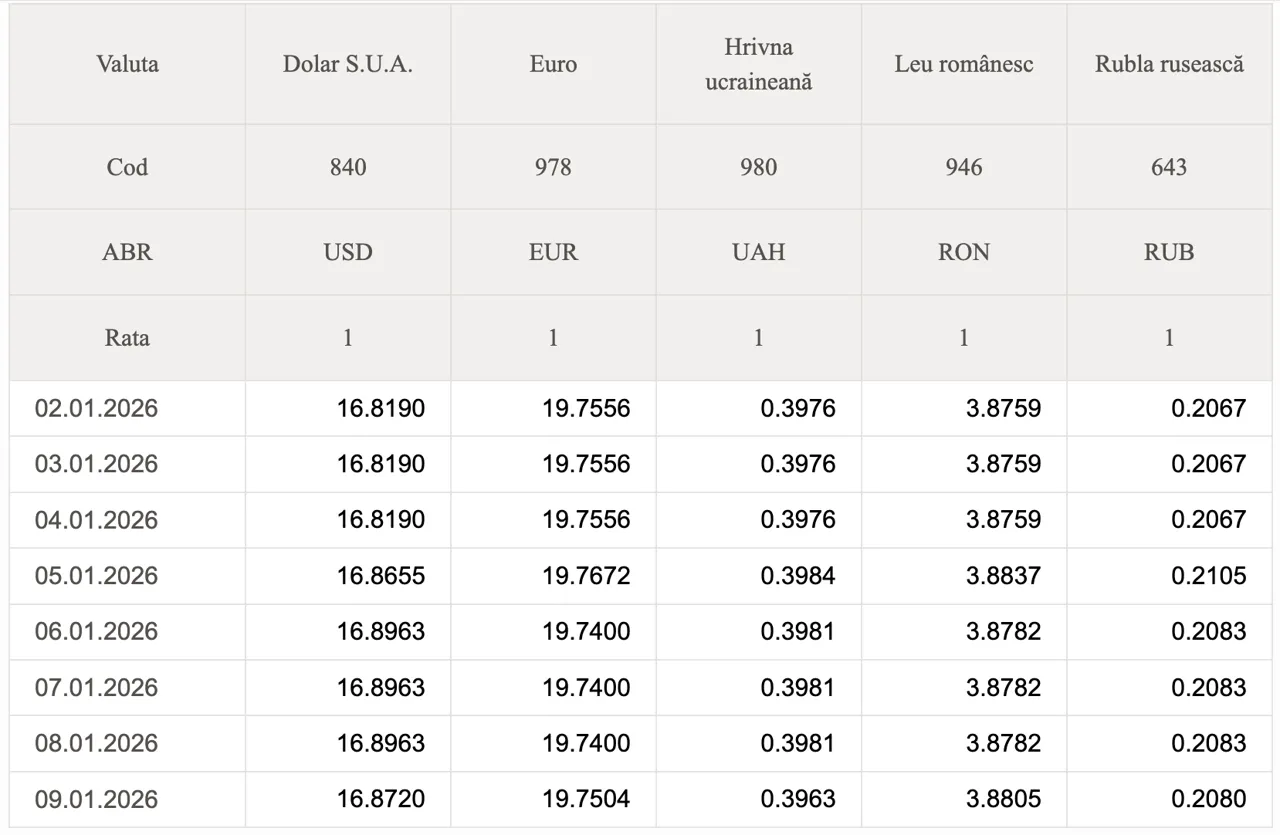Select currency code 840 cell
The image size is (1280, 835).
click(348, 167)
